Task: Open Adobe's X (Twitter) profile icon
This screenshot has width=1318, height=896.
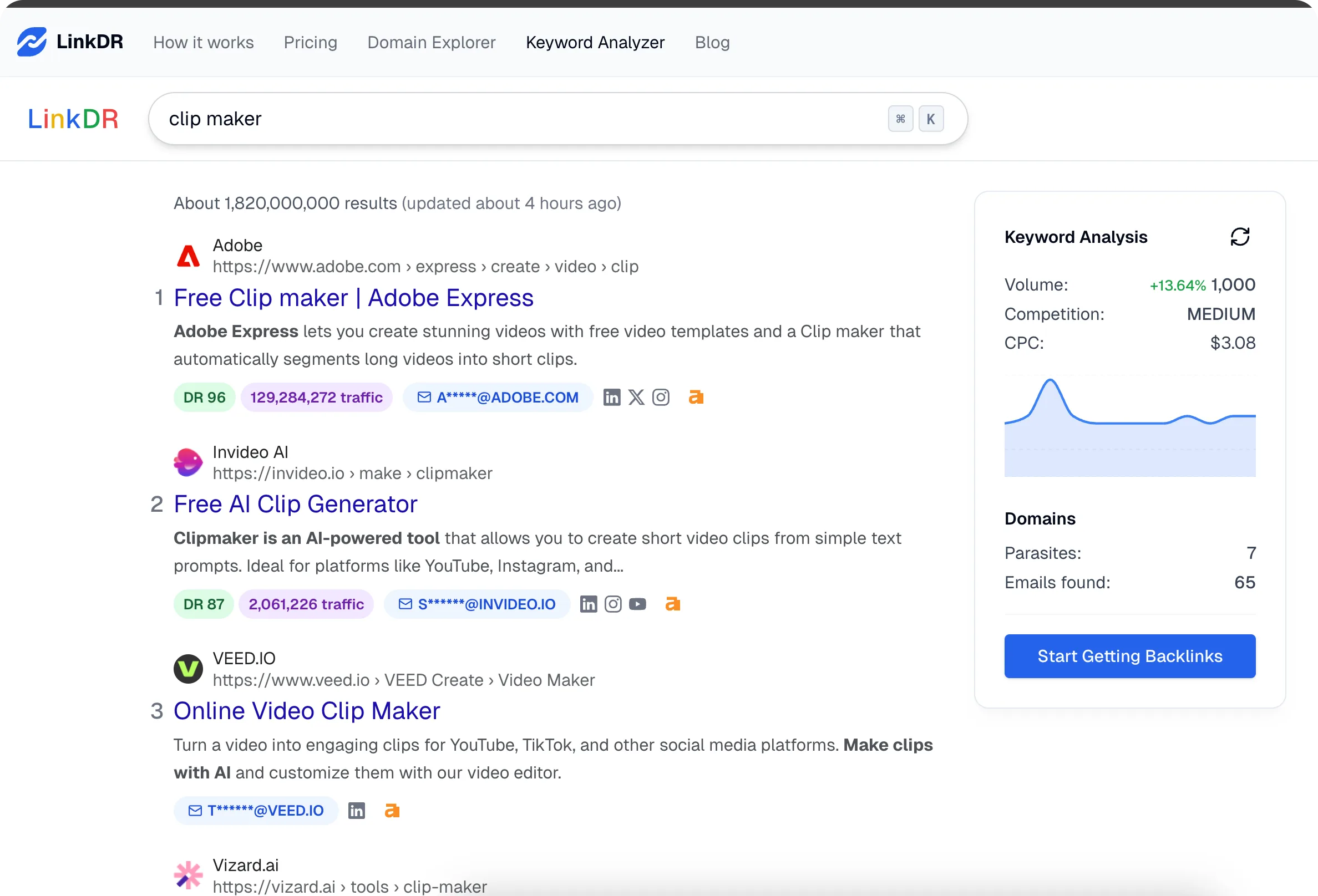Action: [x=636, y=398]
